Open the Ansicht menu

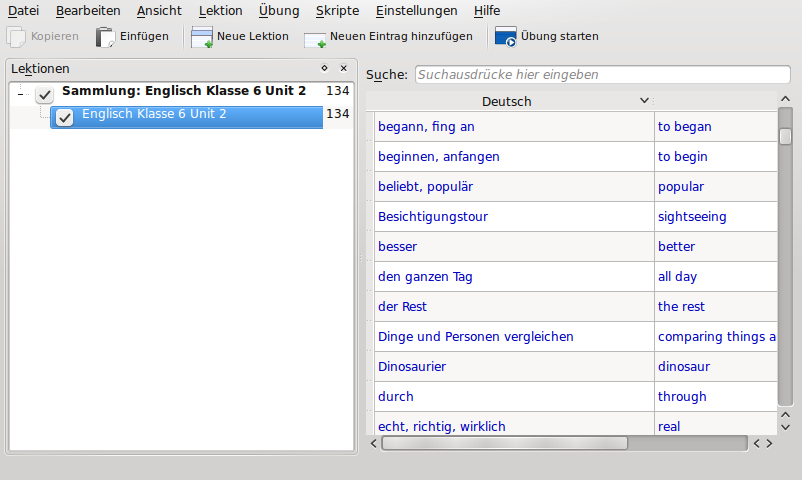[x=159, y=11]
